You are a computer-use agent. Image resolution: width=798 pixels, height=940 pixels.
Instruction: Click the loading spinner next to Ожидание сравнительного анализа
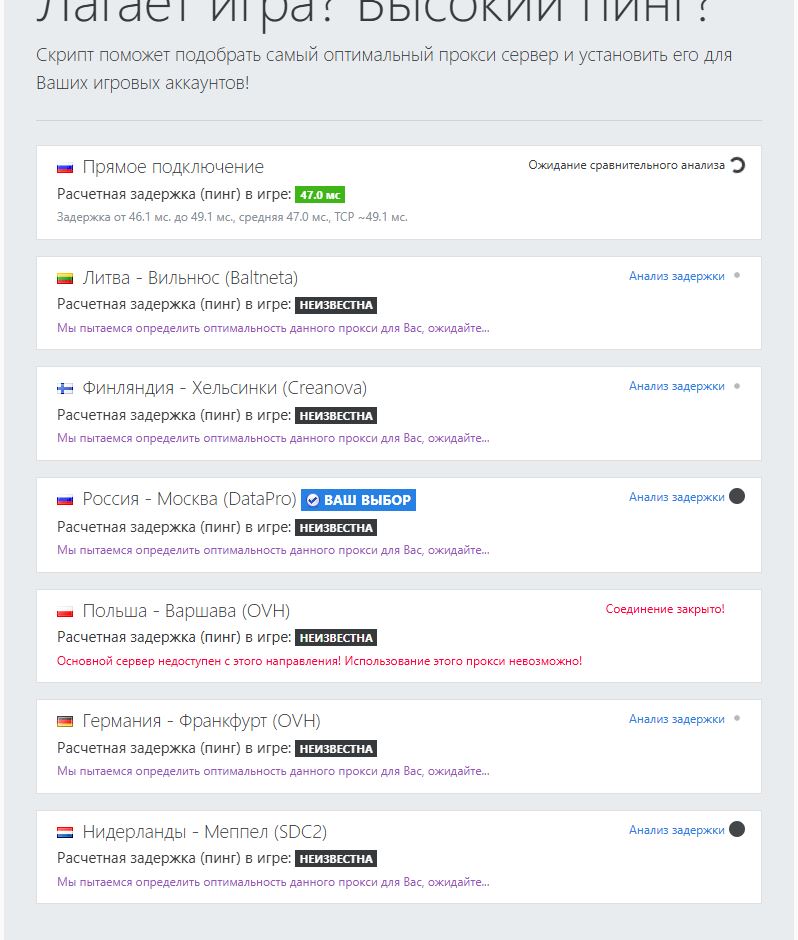click(x=738, y=165)
